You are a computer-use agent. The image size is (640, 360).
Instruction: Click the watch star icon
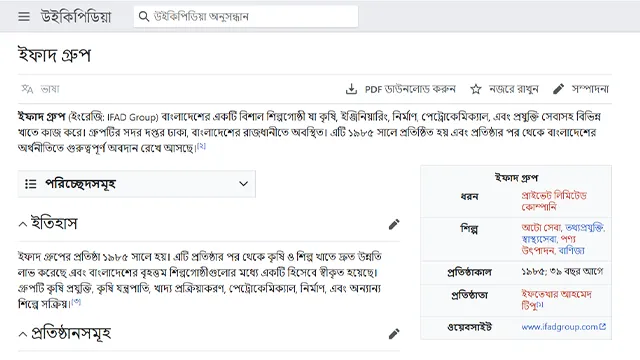coord(476,89)
